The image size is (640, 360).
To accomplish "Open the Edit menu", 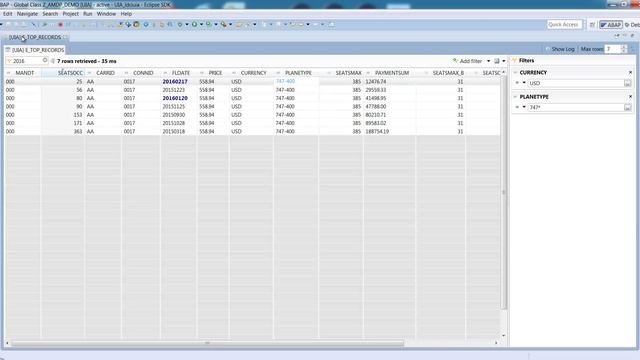I will (x=8, y=14).
